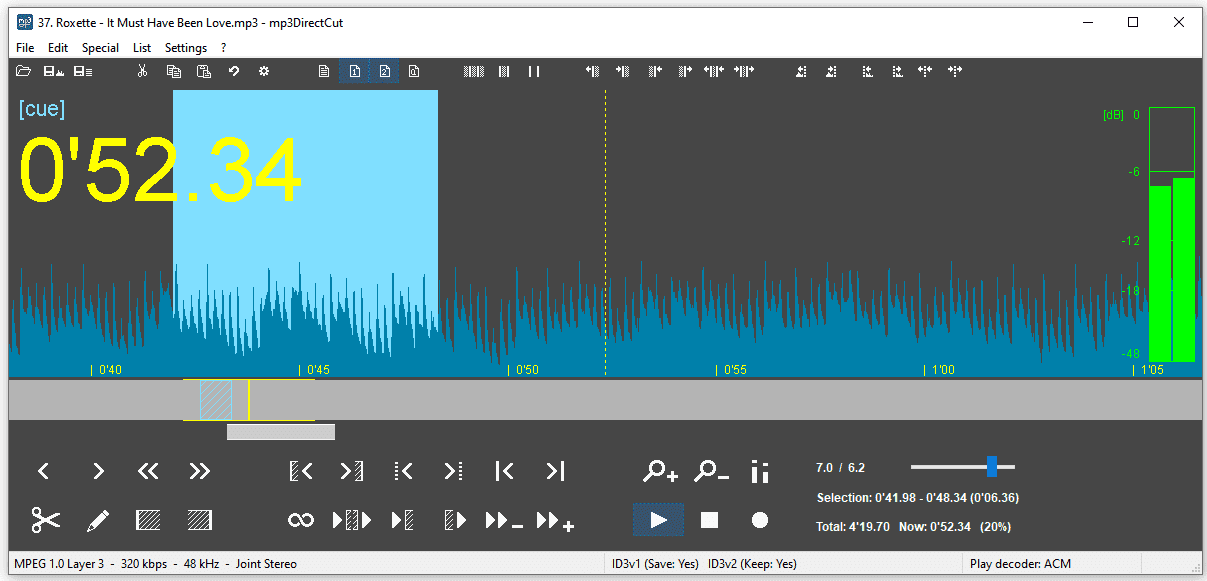
Task: Click the copy icon in the top toolbar
Action: tap(173, 71)
